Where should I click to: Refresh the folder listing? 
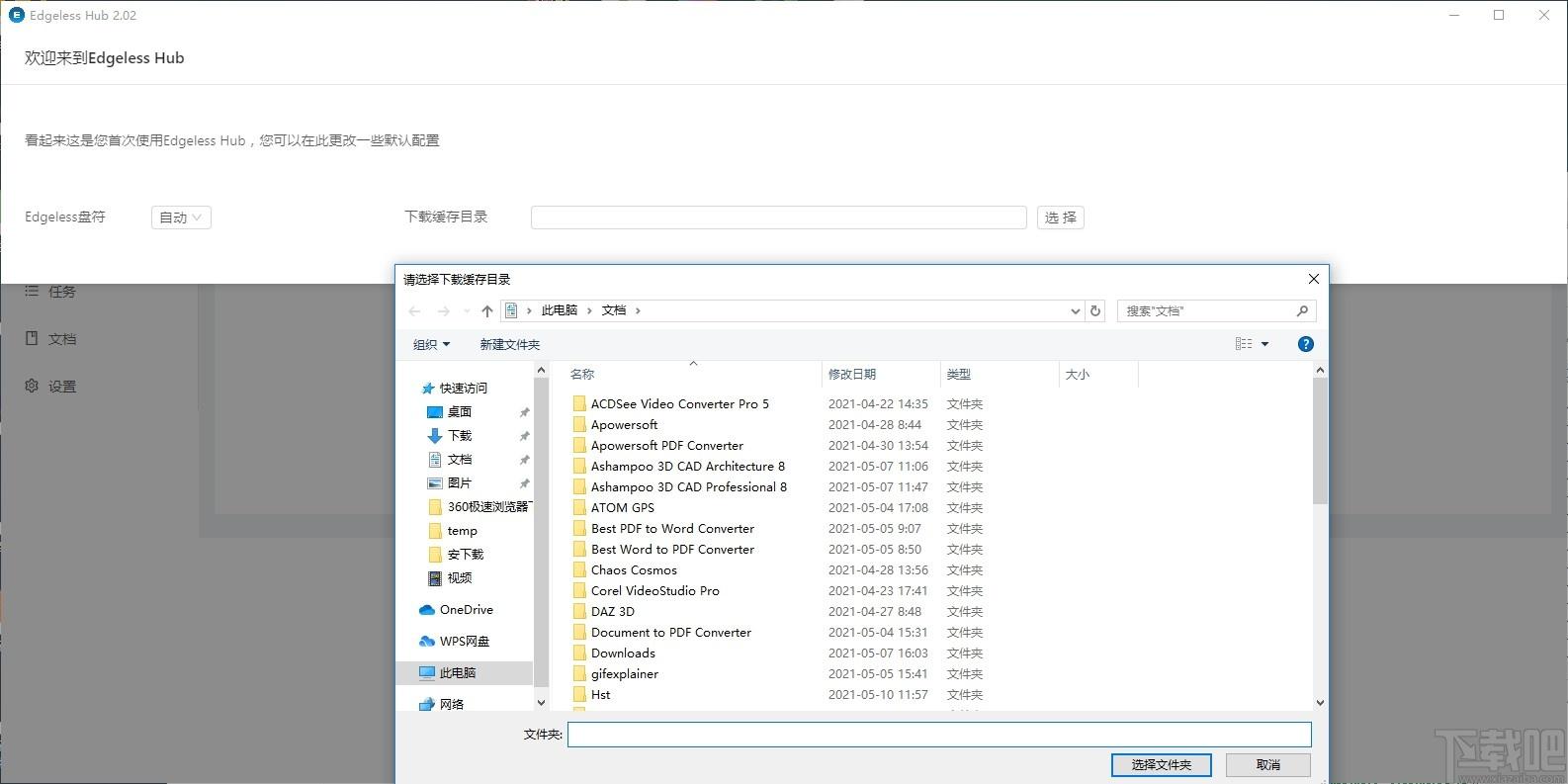(x=1095, y=310)
